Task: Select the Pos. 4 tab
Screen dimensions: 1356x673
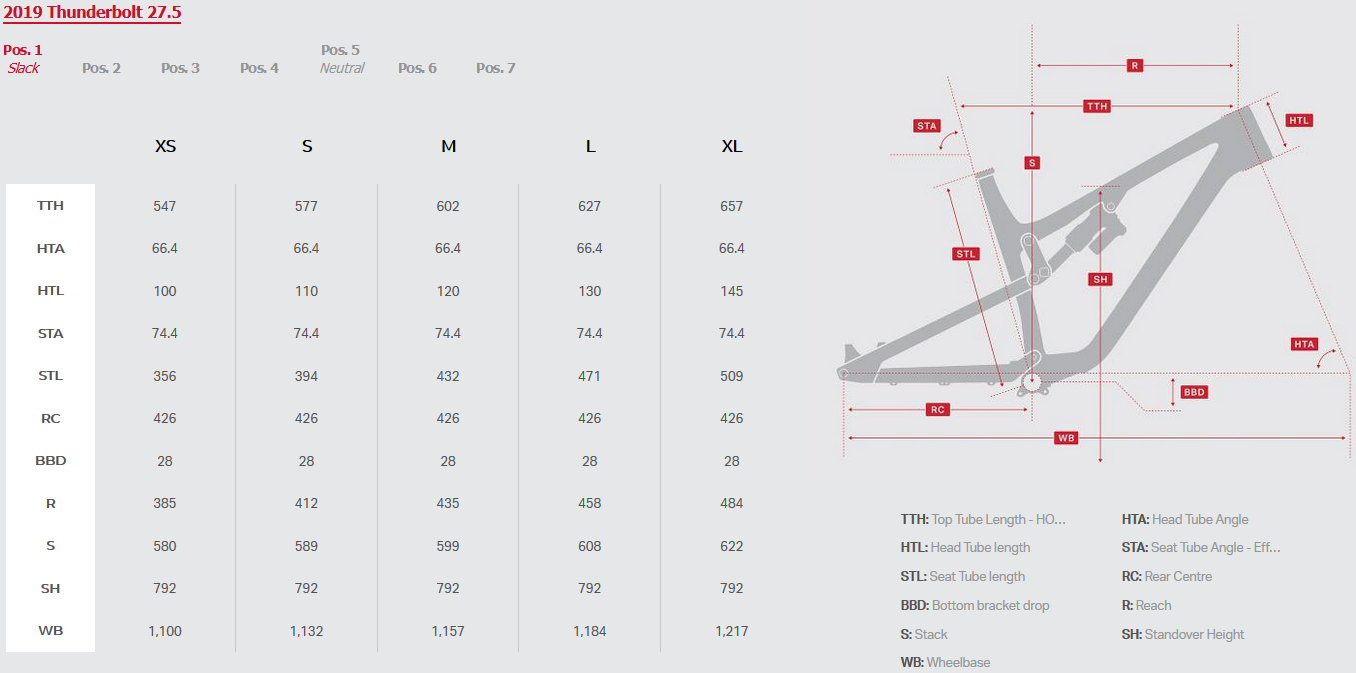Action: (x=259, y=68)
